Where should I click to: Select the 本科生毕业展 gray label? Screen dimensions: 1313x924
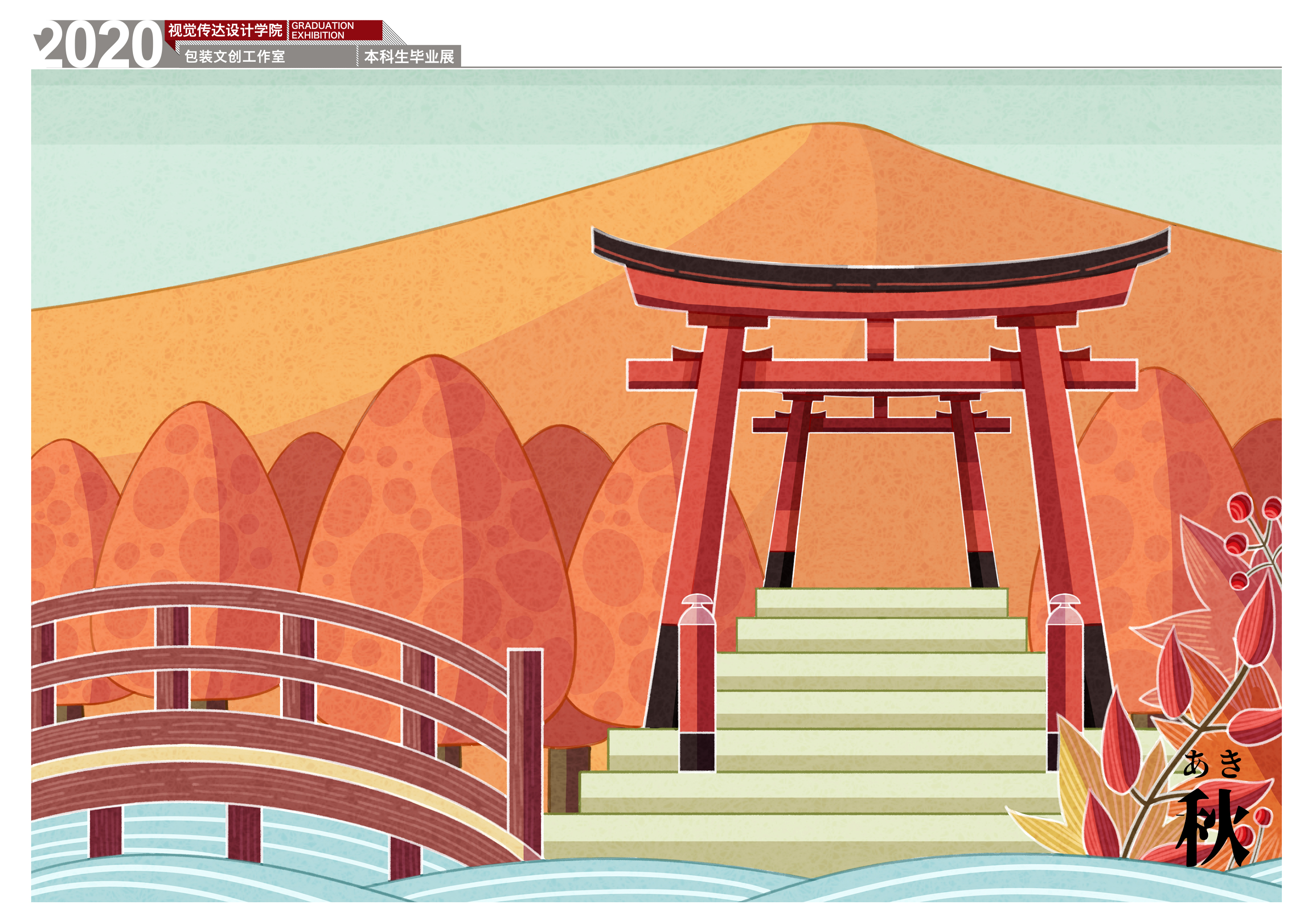coord(409,56)
